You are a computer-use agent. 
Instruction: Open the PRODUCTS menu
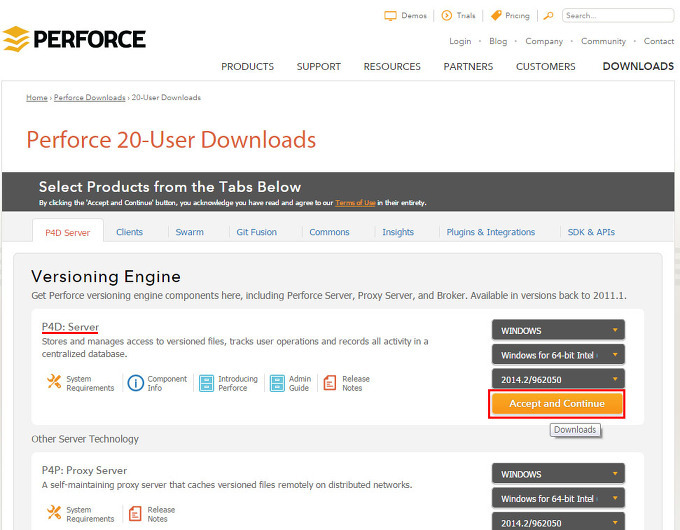(x=248, y=66)
